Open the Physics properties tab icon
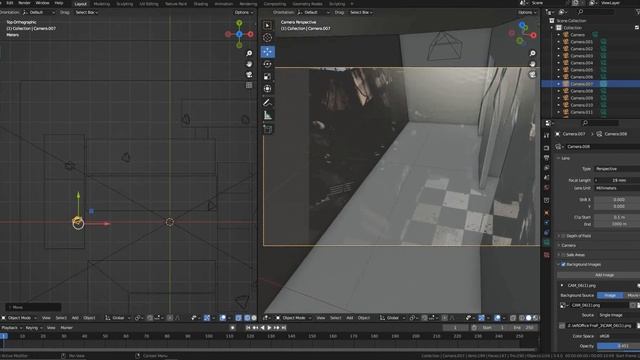Viewport: 640px width, 360px height. point(547,223)
